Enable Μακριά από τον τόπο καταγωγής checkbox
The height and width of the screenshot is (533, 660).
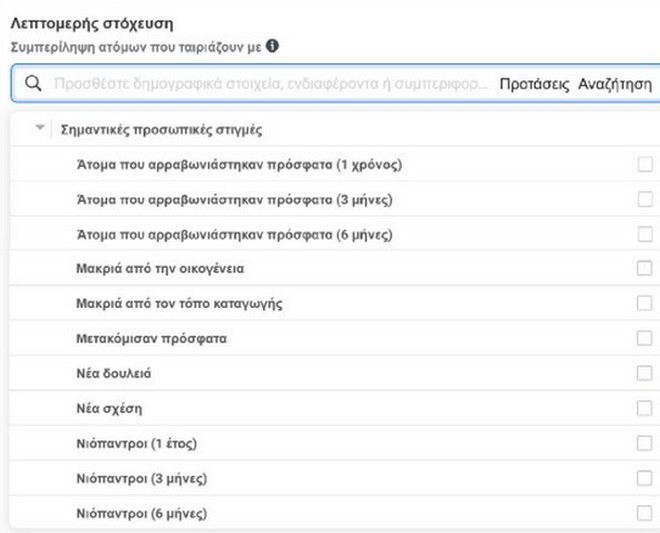coord(645,304)
